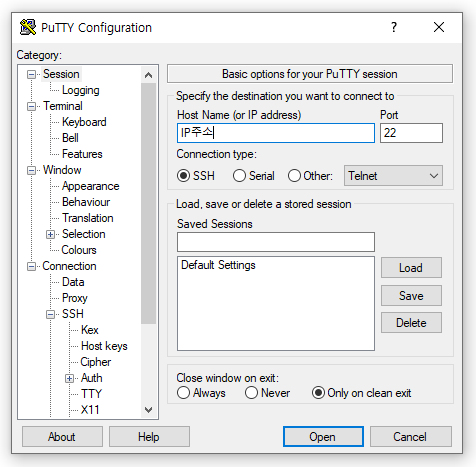
Task: Open the Kex category
Action: coord(90,330)
